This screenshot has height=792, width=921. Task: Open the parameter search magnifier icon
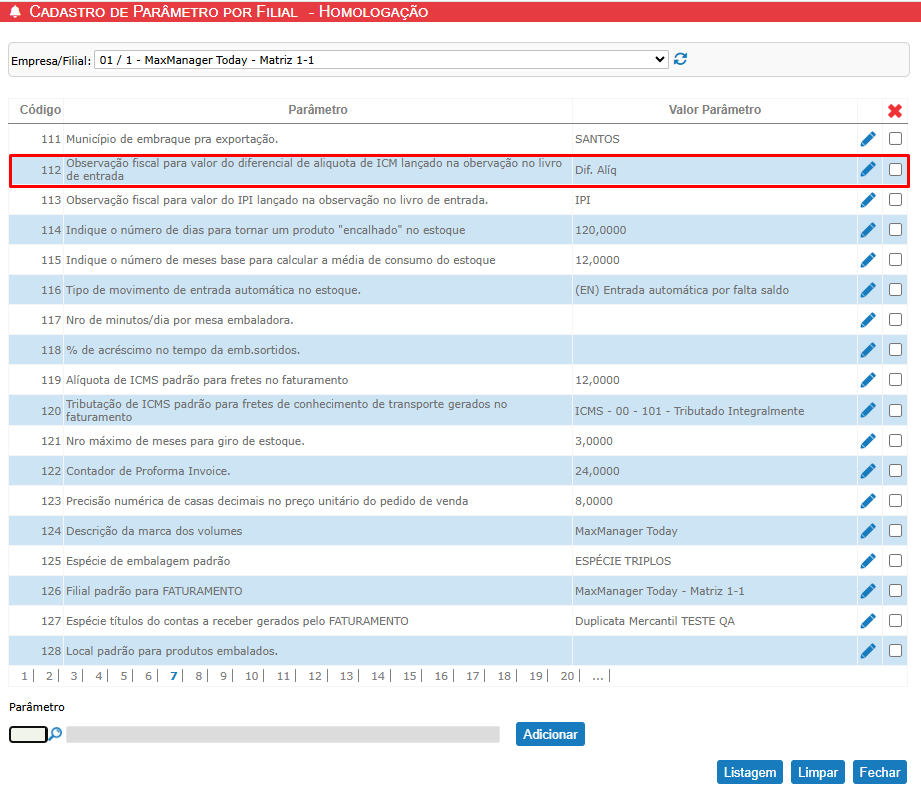pos(56,734)
